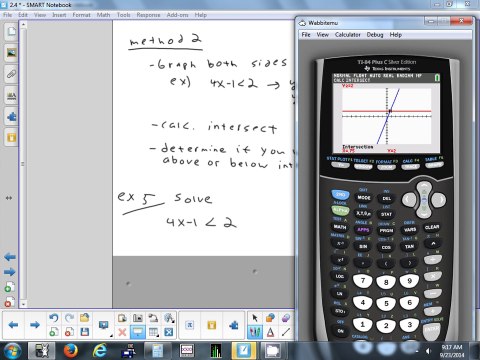The height and width of the screenshot is (360, 480).
Task: Click the blue next page arrow in left sidebar
Action: point(10,272)
